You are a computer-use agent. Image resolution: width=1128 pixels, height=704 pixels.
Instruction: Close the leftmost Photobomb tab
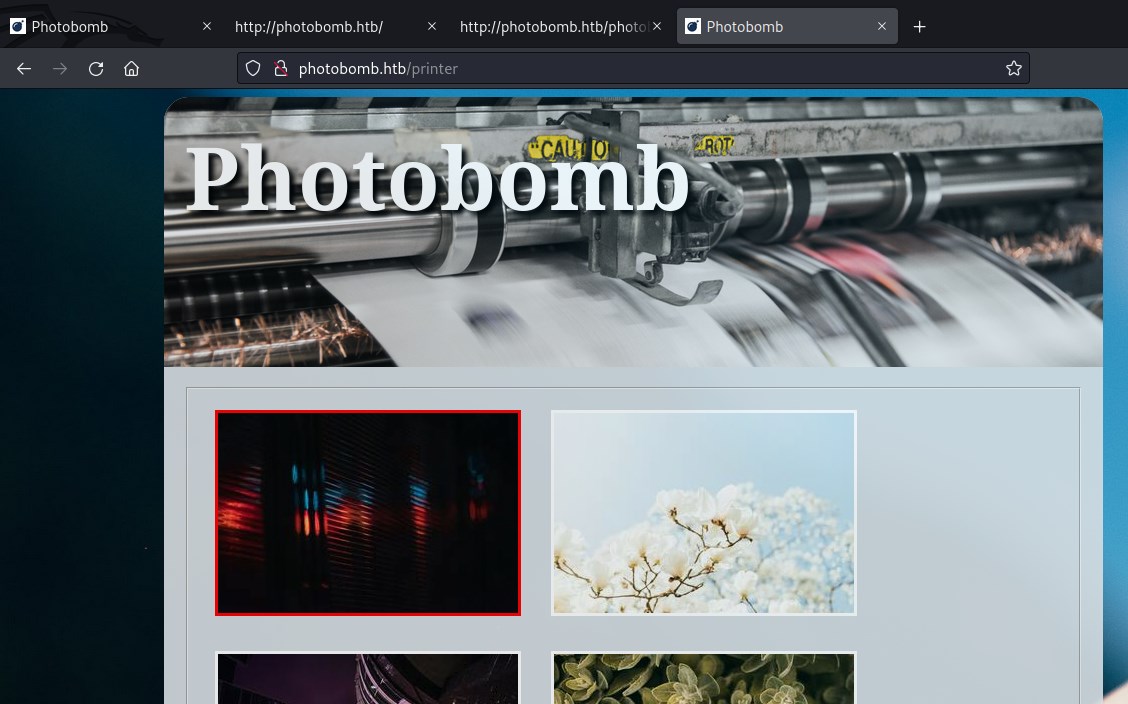[x=207, y=27]
